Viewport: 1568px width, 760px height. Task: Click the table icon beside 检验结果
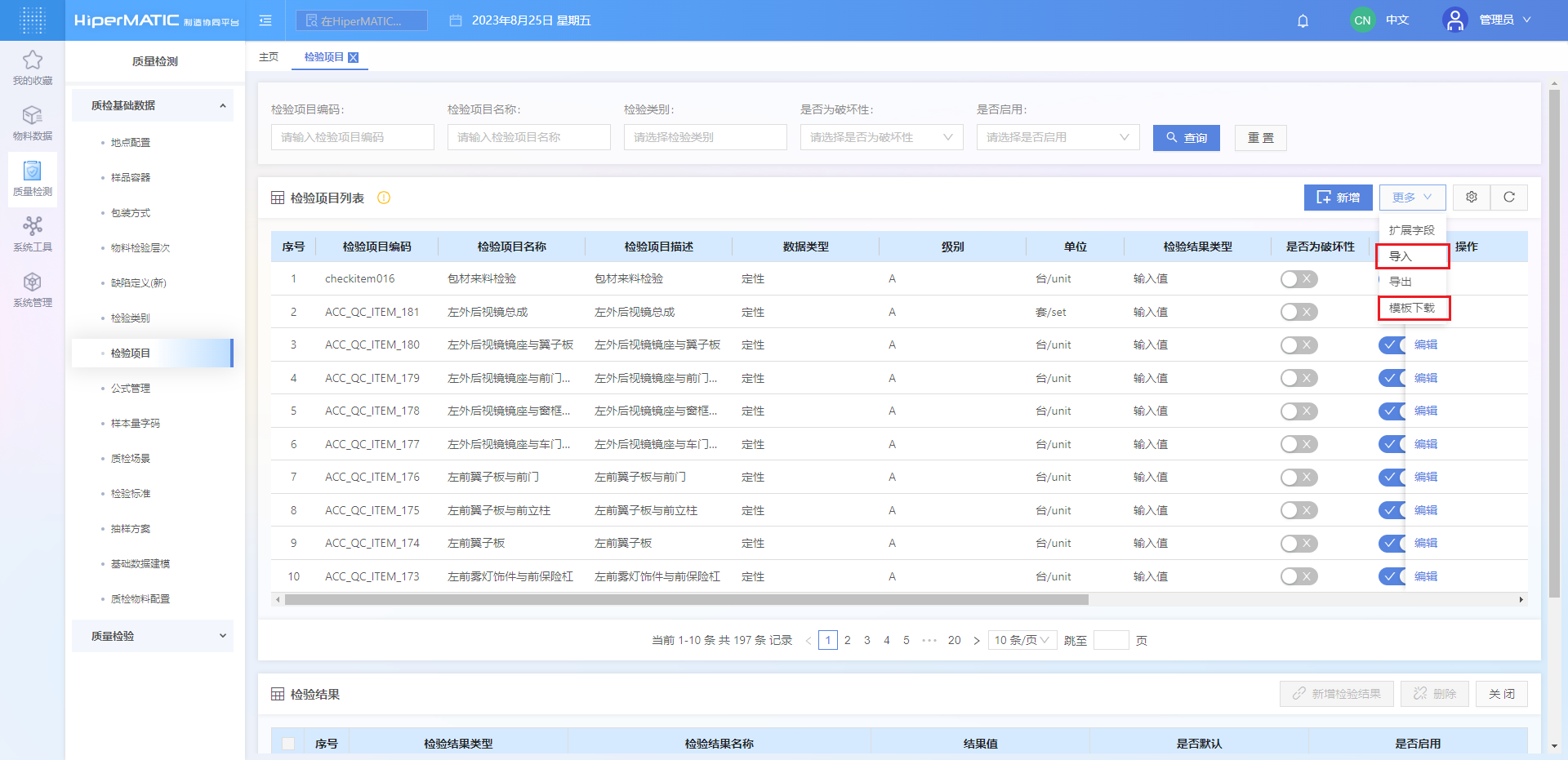tap(278, 694)
